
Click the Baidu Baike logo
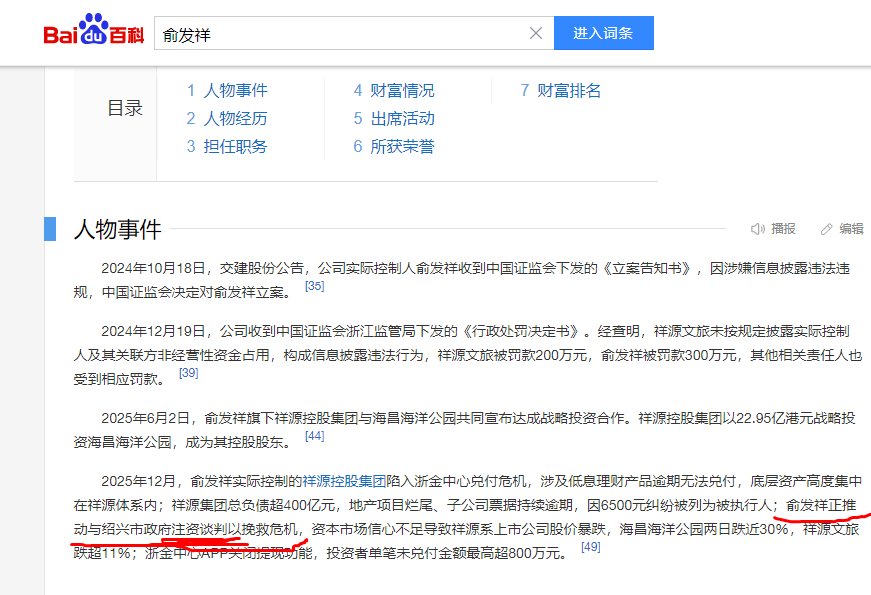(94, 30)
